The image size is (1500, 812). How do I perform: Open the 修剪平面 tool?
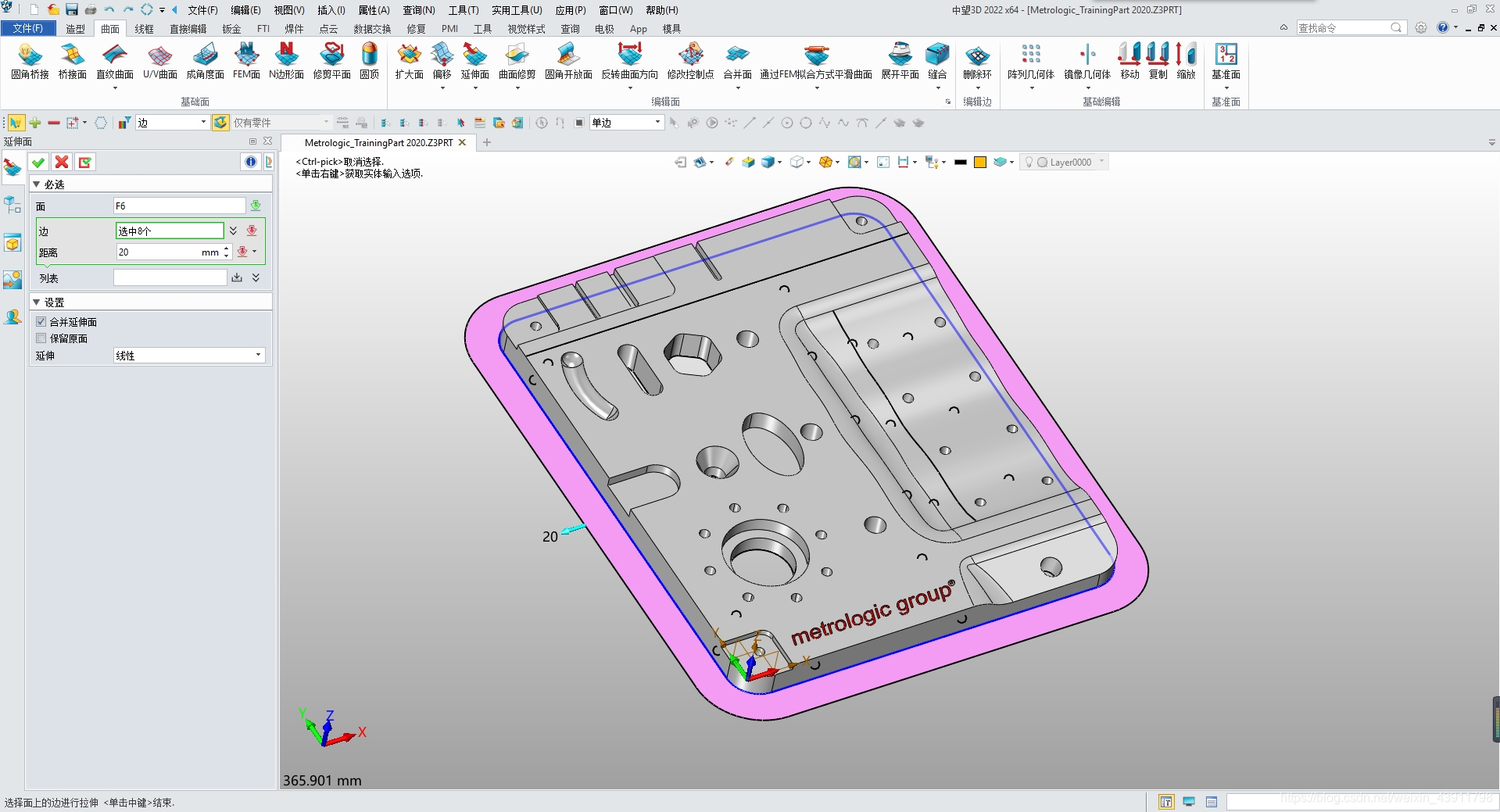click(331, 61)
